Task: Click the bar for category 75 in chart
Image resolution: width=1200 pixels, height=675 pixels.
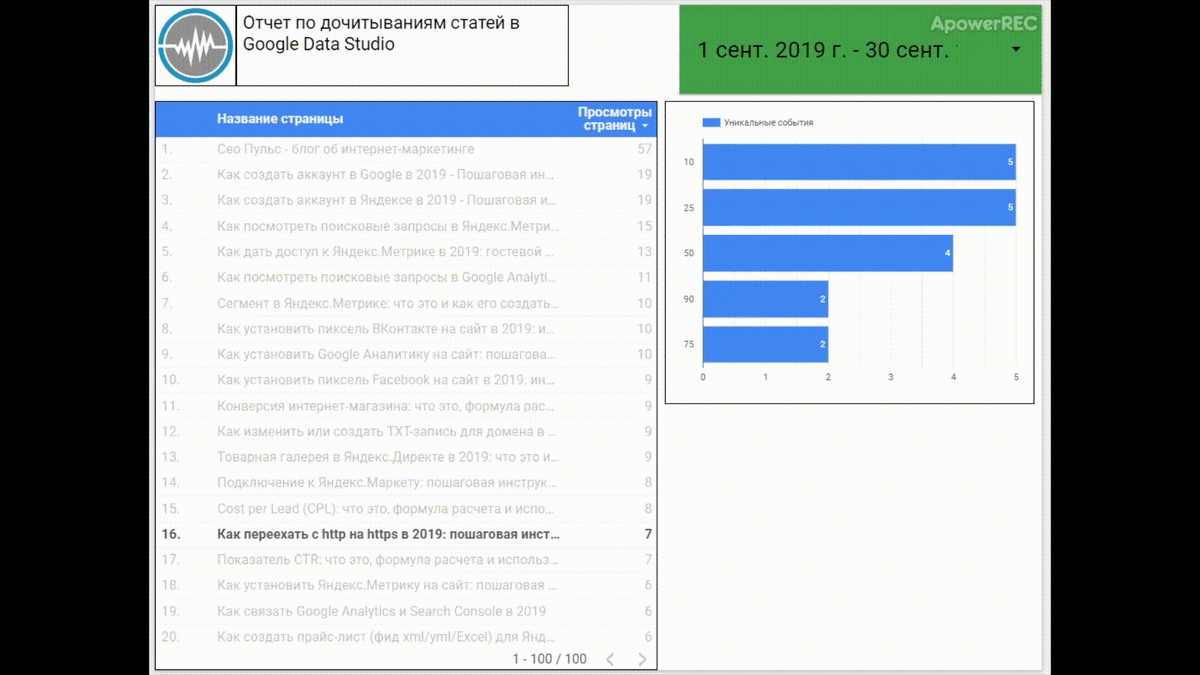Action: pyautogui.click(x=765, y=344)
